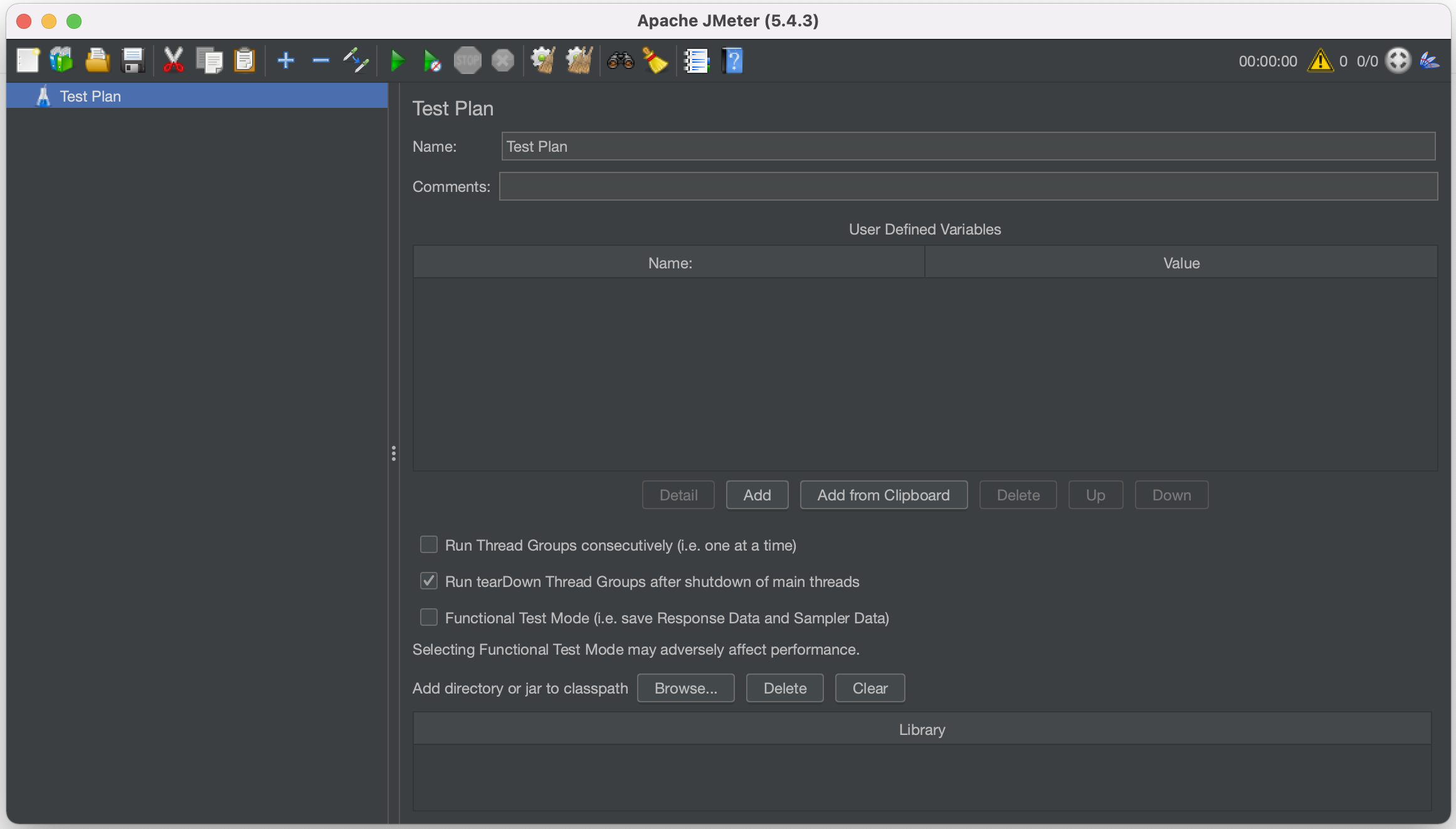1456x829 pixels.
Task: Reset search with yellow brush icon
Action: click(x=655, y=61)
